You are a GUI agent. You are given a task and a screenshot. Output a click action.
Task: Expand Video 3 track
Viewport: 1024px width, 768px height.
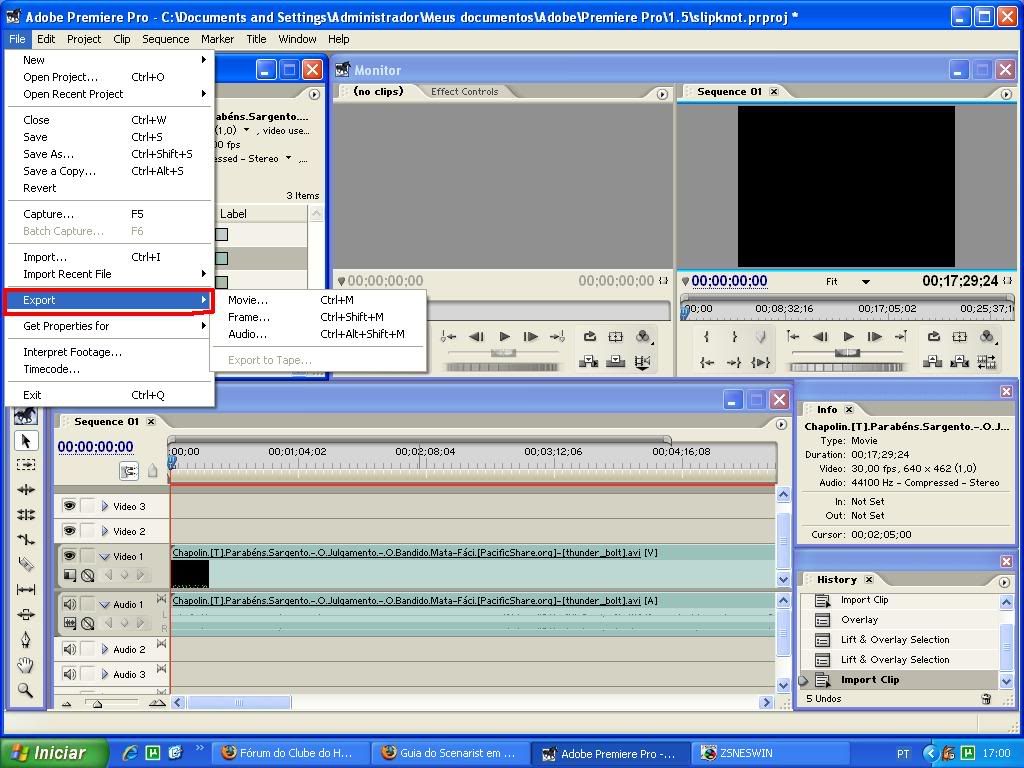tap(104, 506)
